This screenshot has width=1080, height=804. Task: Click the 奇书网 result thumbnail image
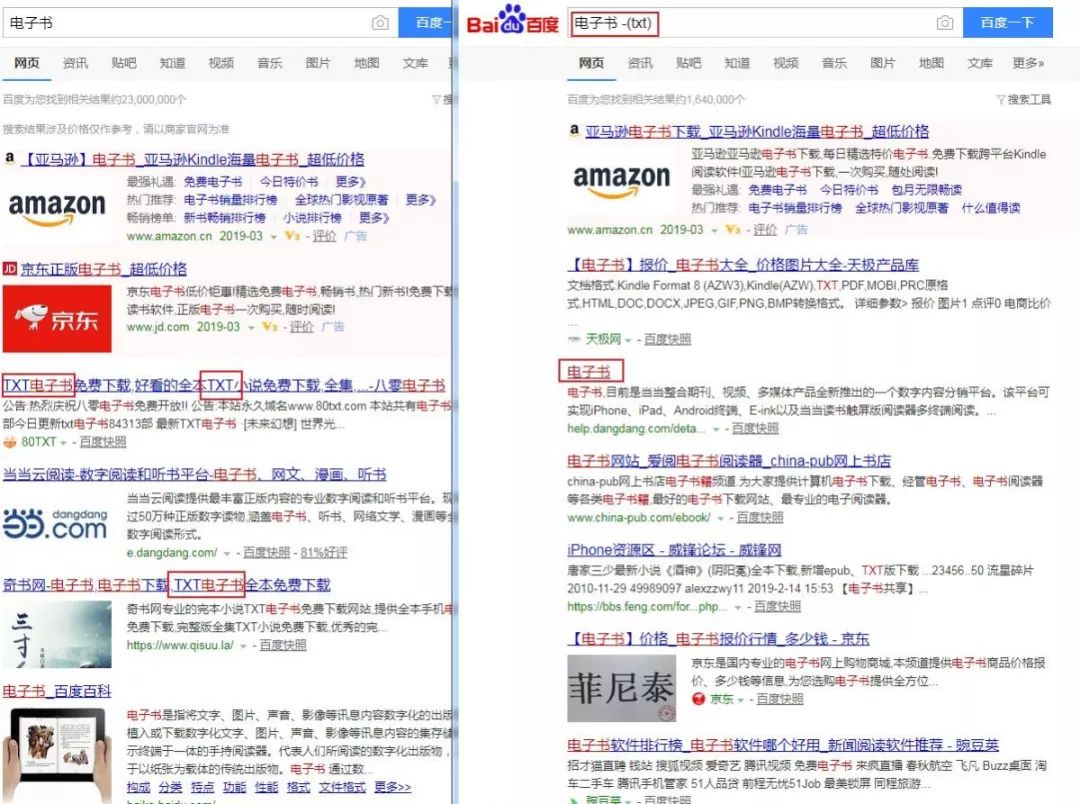point(57,635)
